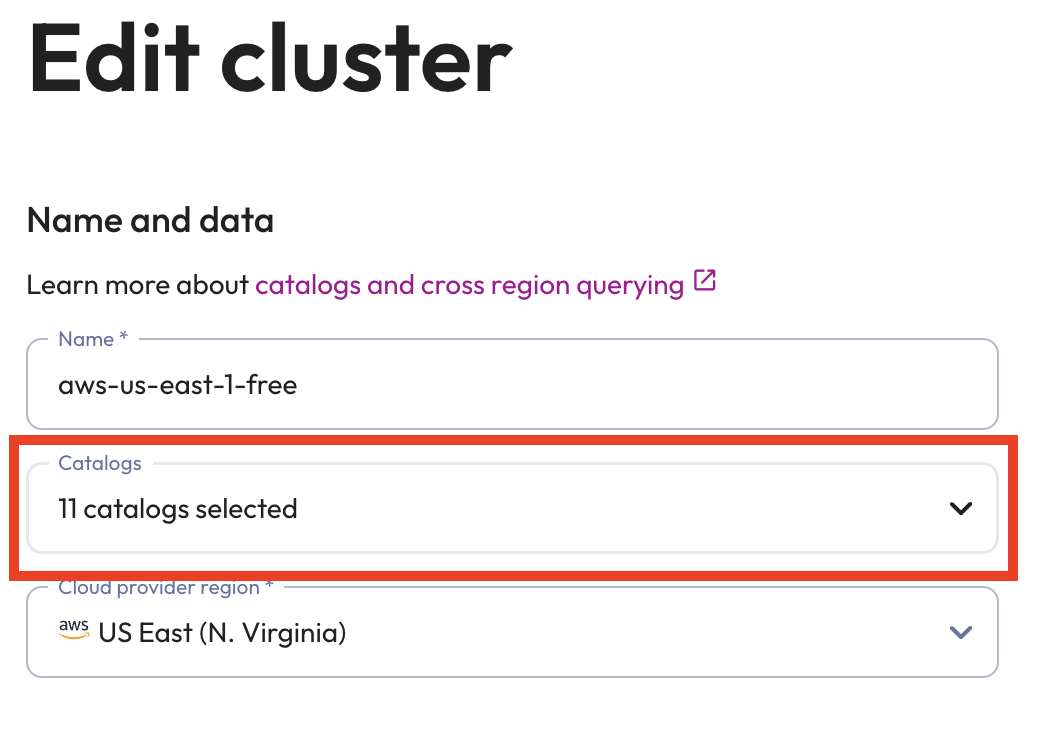Click the "Name *" field label
The image size is (1050, 752).
[x=93, y=340]
